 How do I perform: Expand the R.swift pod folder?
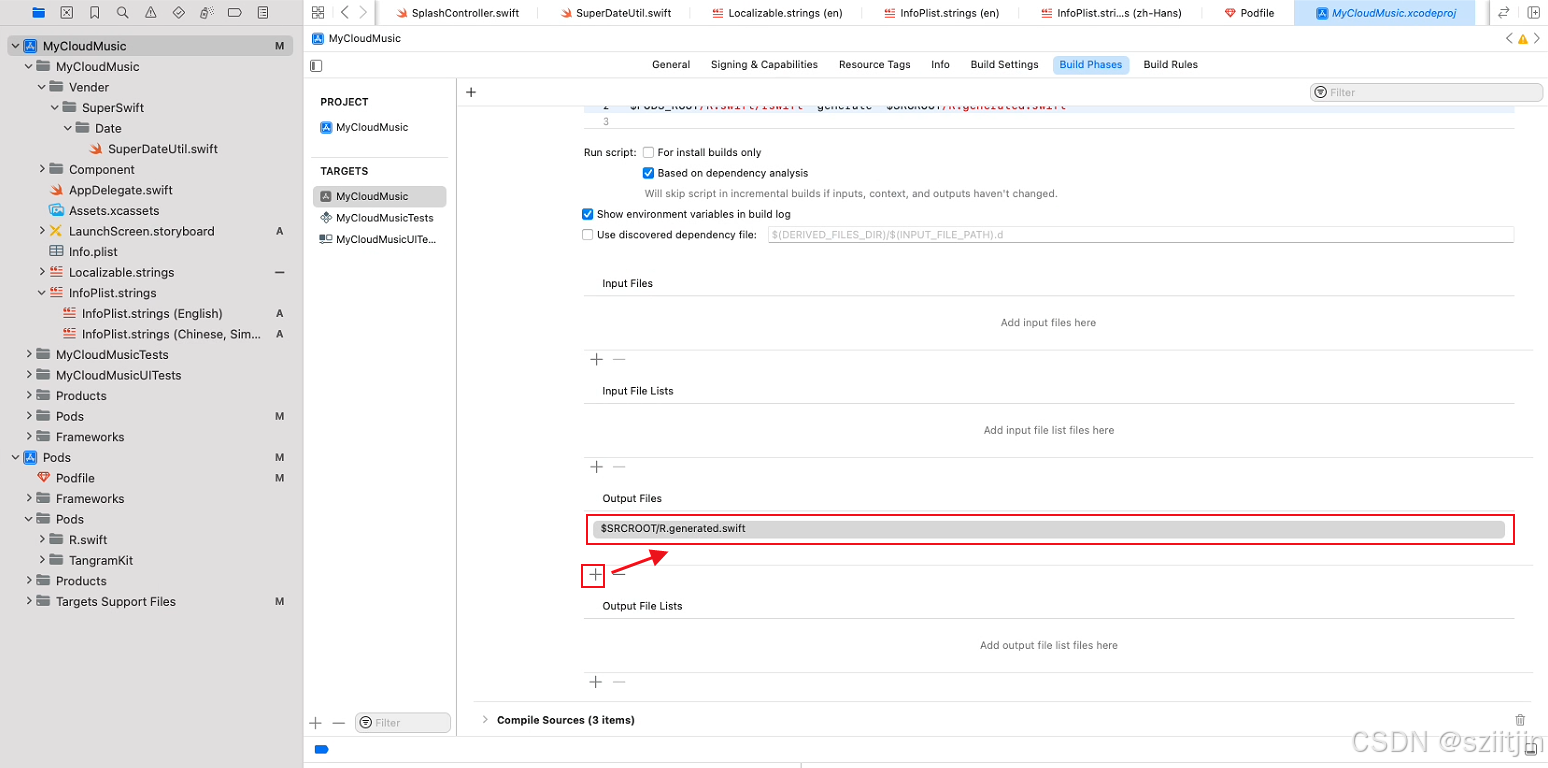[x=42, y=540]
